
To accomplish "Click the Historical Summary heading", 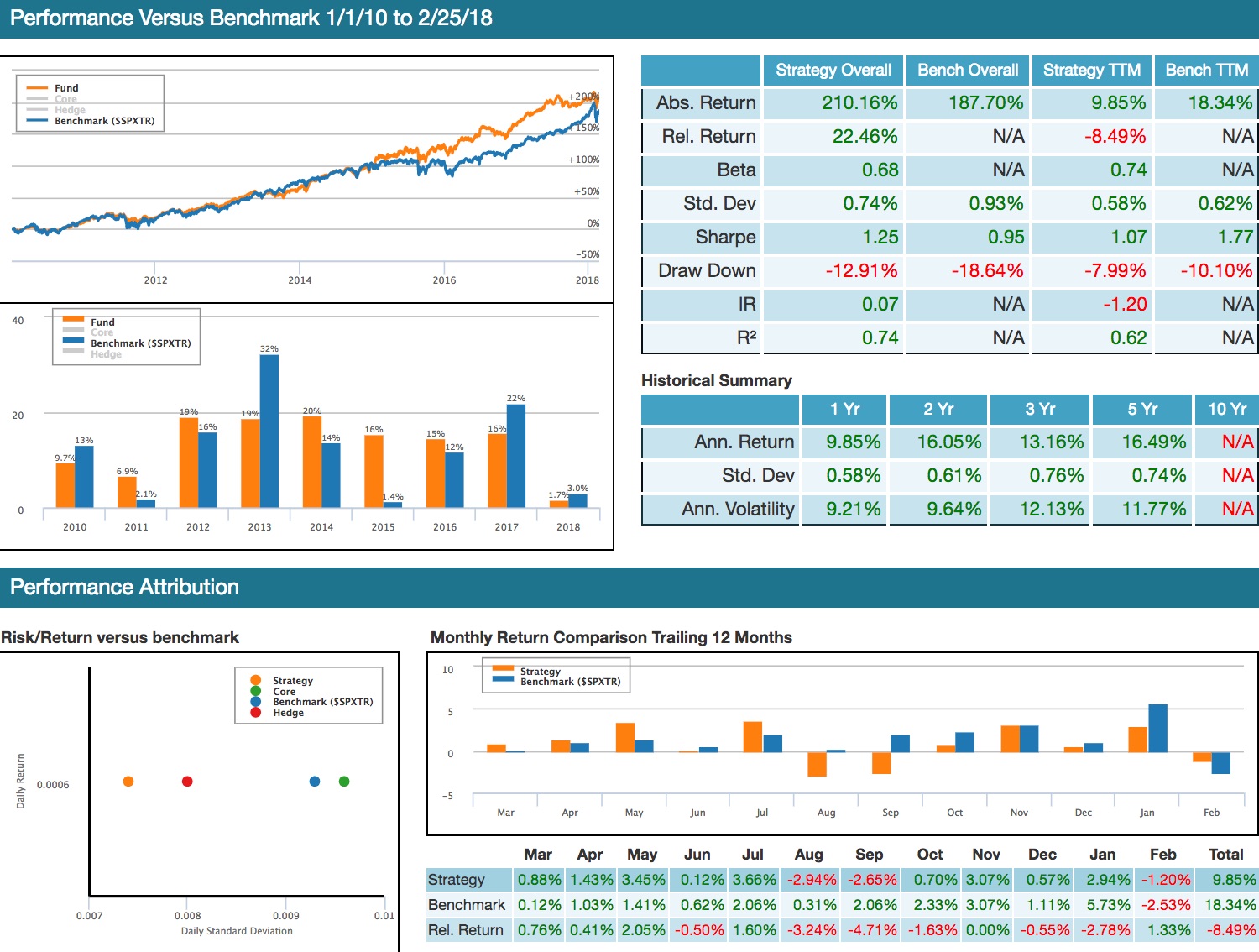I will coord(716,380).
